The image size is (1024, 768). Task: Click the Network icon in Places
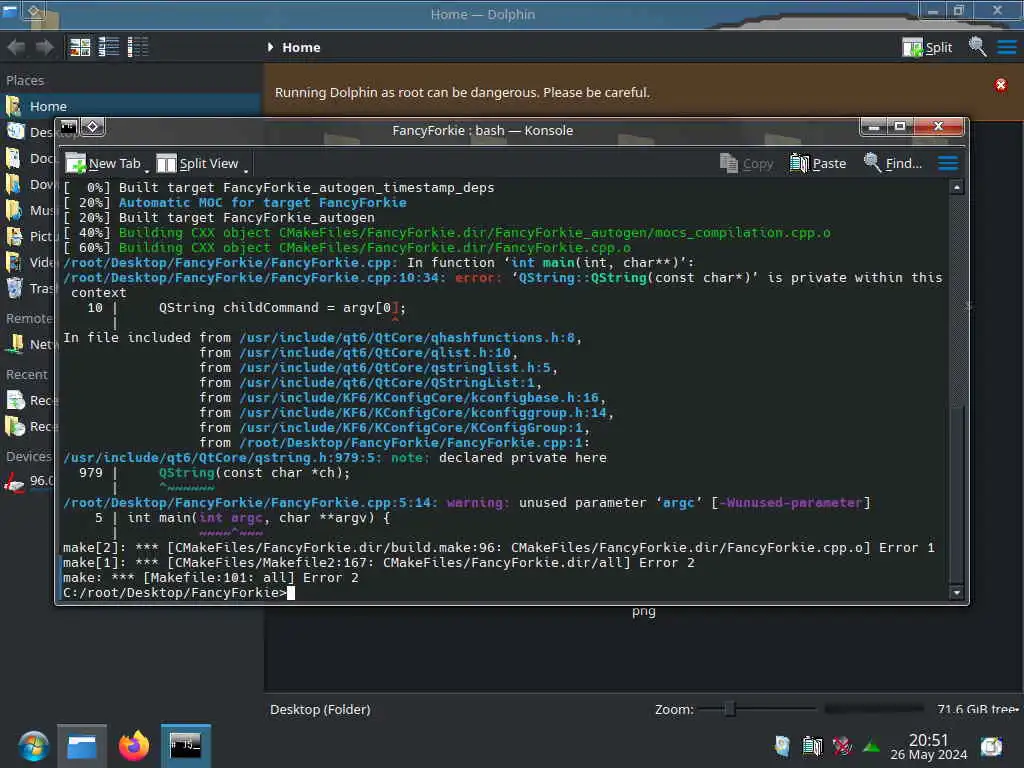[x=14, y=344]
